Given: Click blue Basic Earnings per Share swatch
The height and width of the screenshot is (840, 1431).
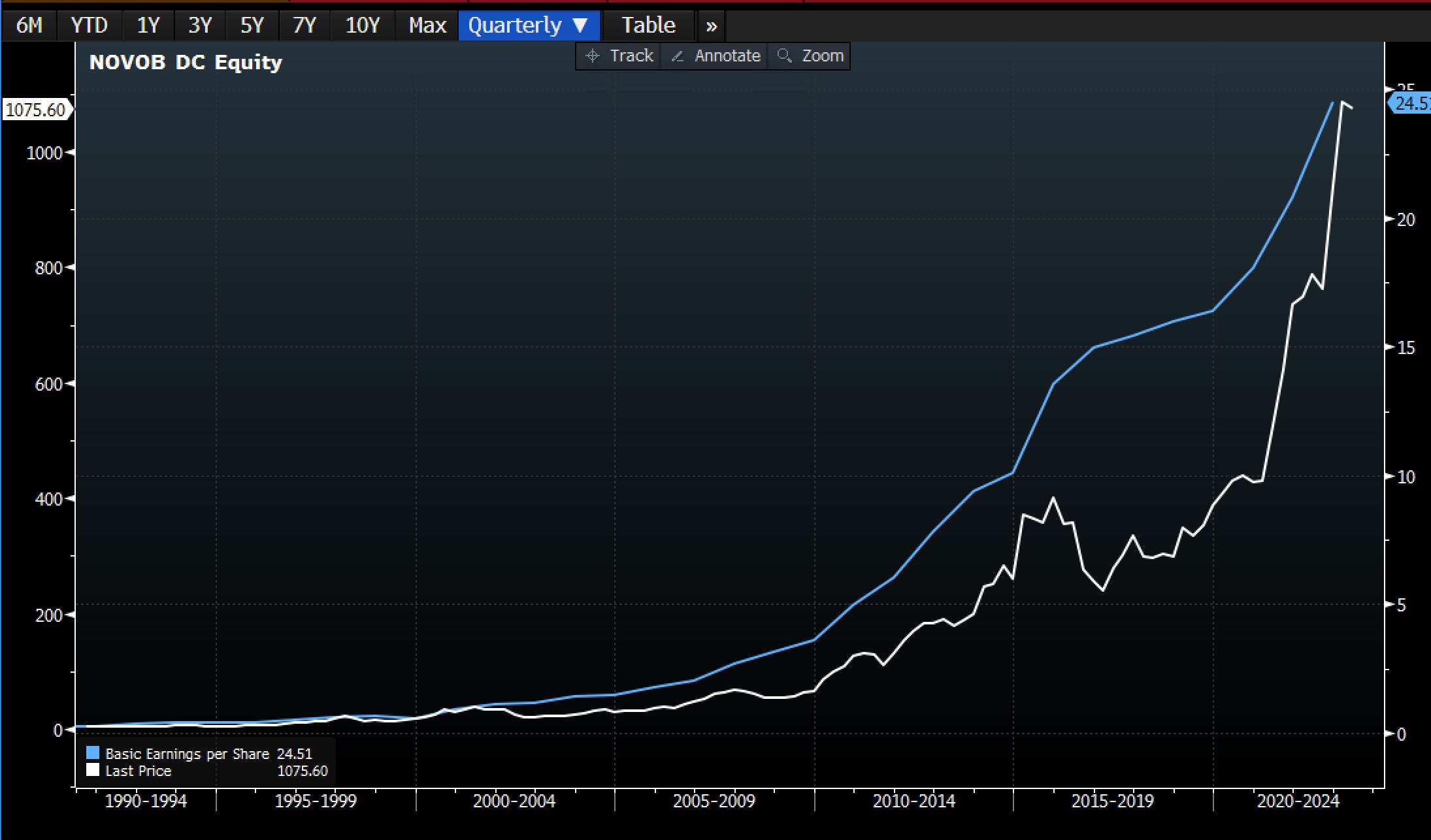Looking at the screenshot, I should click(93, 754).
